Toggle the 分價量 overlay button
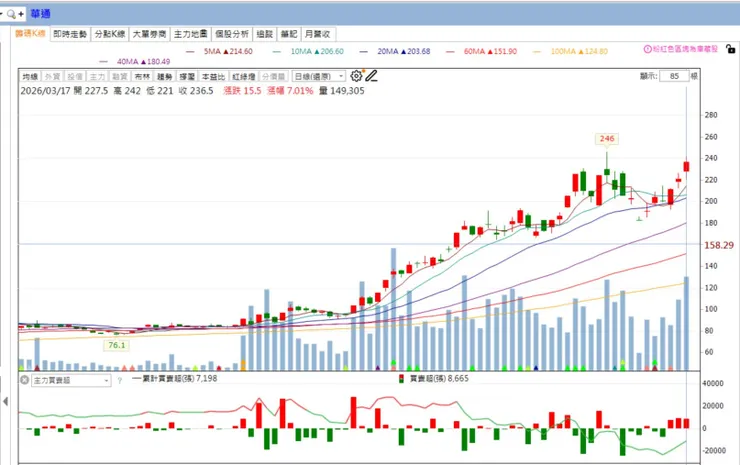This screenshot has height=465, width=740. click(x=273, y=76)
